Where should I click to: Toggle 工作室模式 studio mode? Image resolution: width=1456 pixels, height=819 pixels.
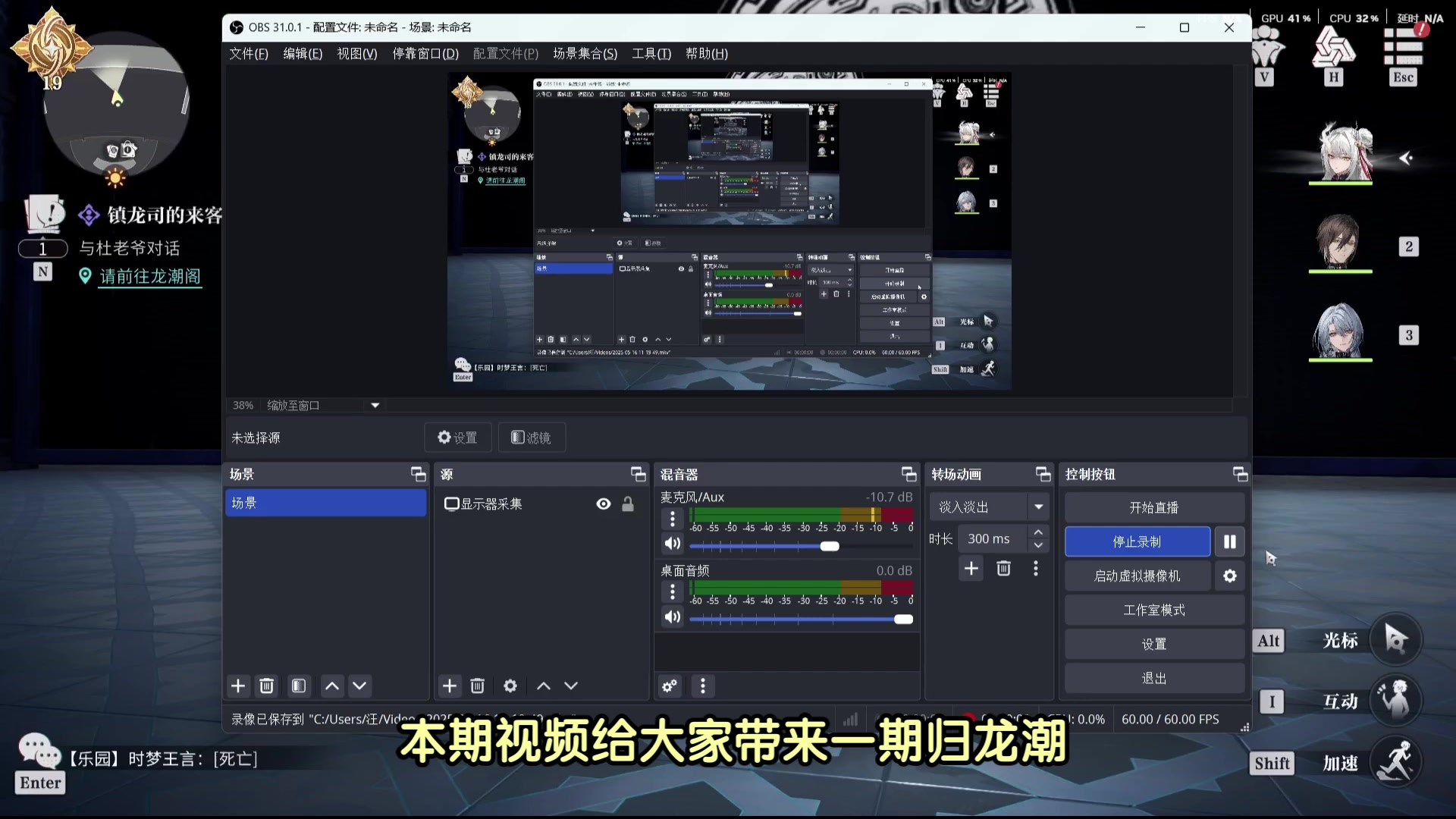point(1154,610)
